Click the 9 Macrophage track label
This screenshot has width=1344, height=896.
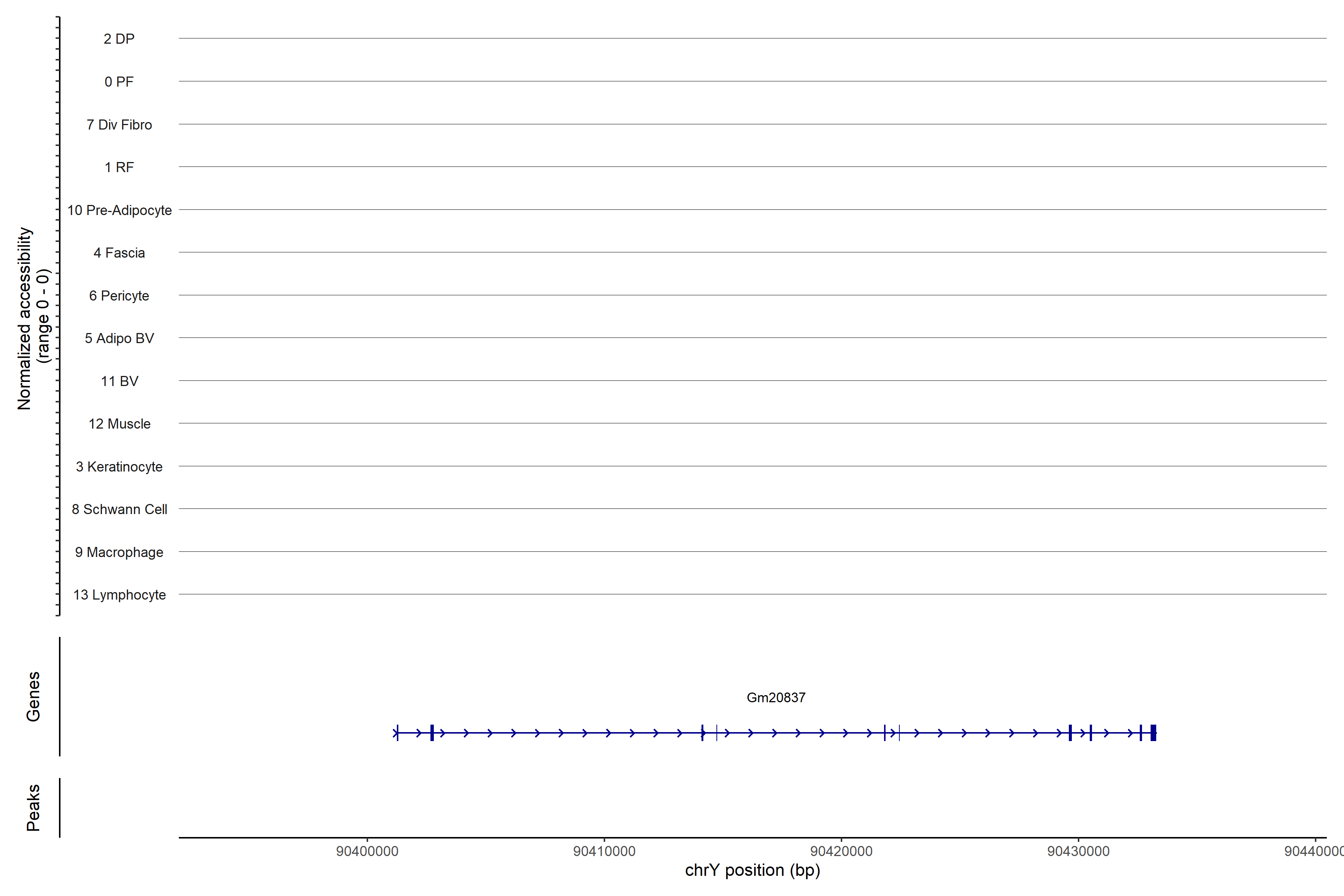point(119,552)
